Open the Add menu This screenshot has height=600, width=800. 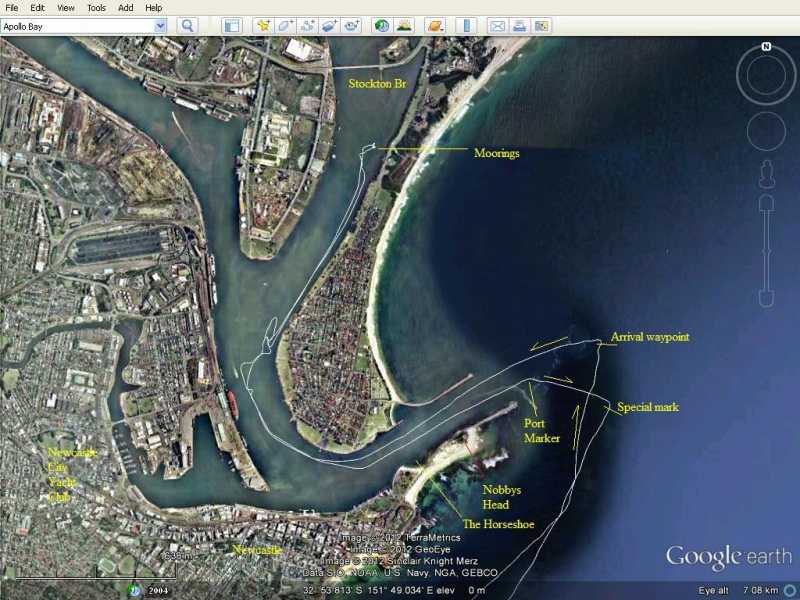[124, 6]
